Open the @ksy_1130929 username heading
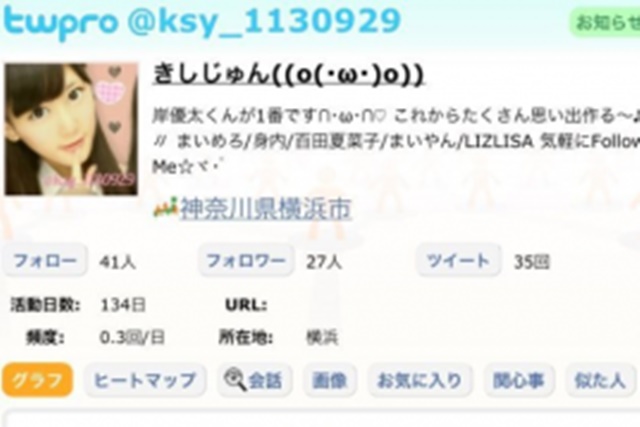Viewport: 640px width, 427px height. click(264, 22)
